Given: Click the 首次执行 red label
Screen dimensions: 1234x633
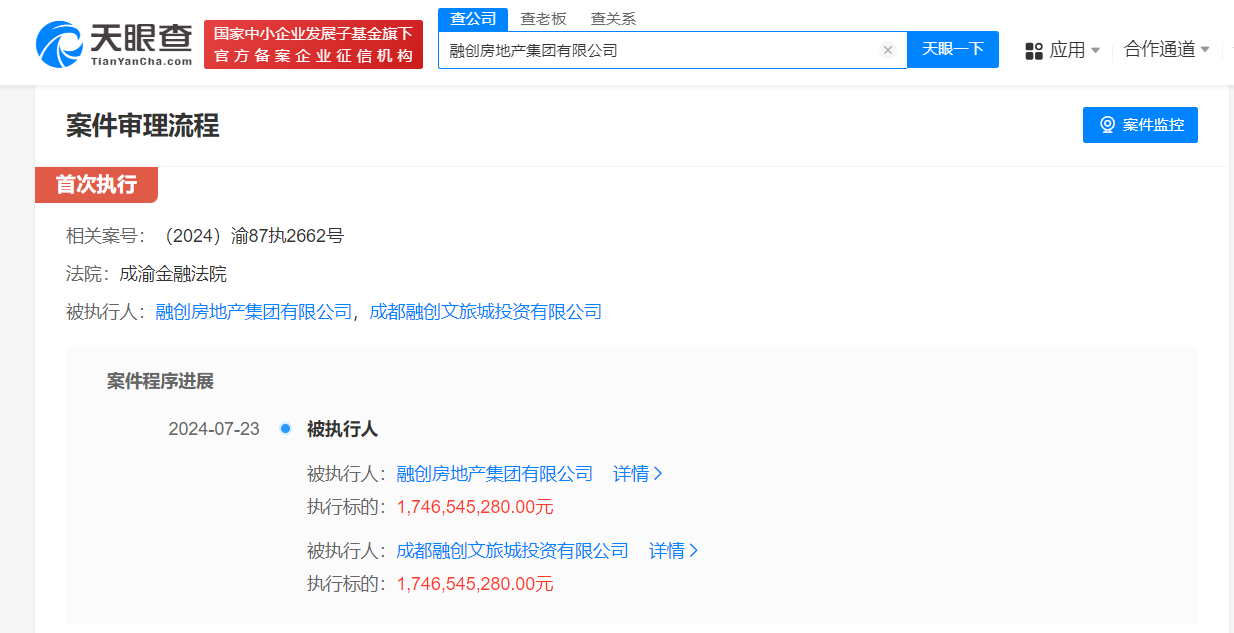Looking at the screenshot, I should tap(96, 185).
